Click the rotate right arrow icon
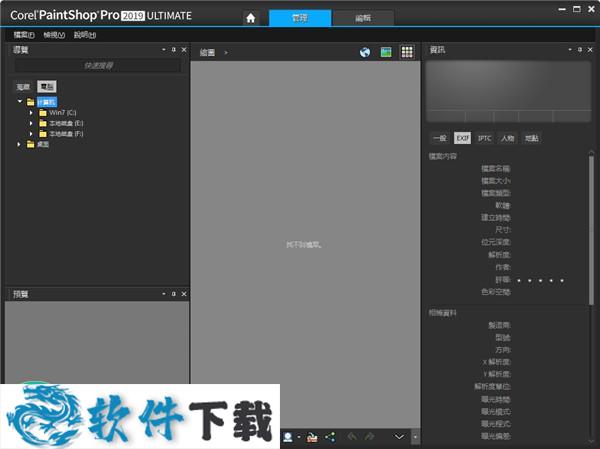 tap(369, 437)
